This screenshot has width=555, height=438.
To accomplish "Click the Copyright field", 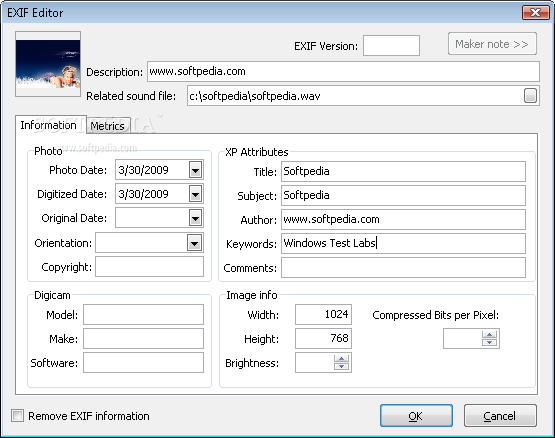I will pyautogui.click(x=149, y=267).
